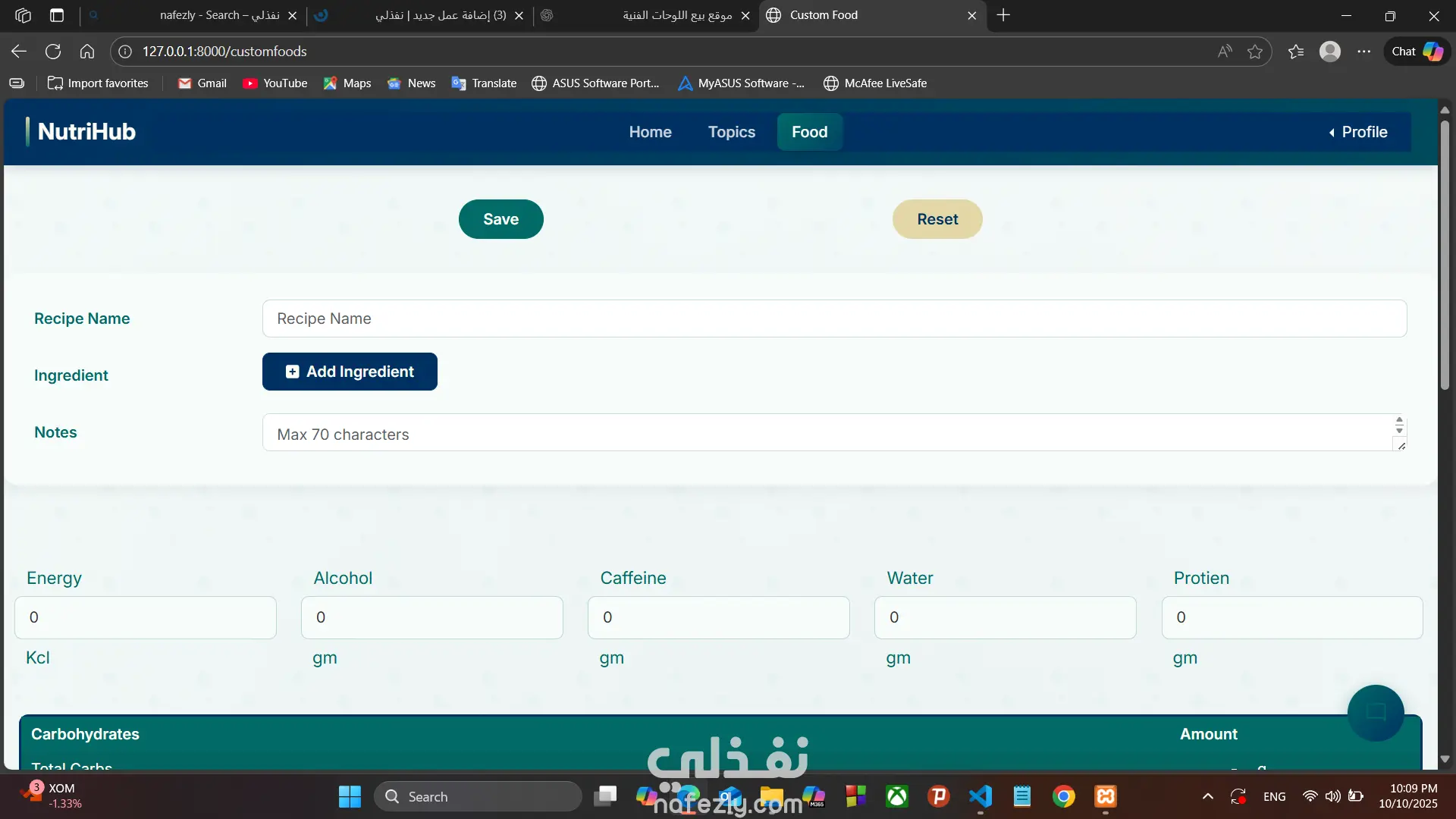Open the read aloud icon
The width and height of the screenshot is (1456, 819).
(x=1225, y=52)
